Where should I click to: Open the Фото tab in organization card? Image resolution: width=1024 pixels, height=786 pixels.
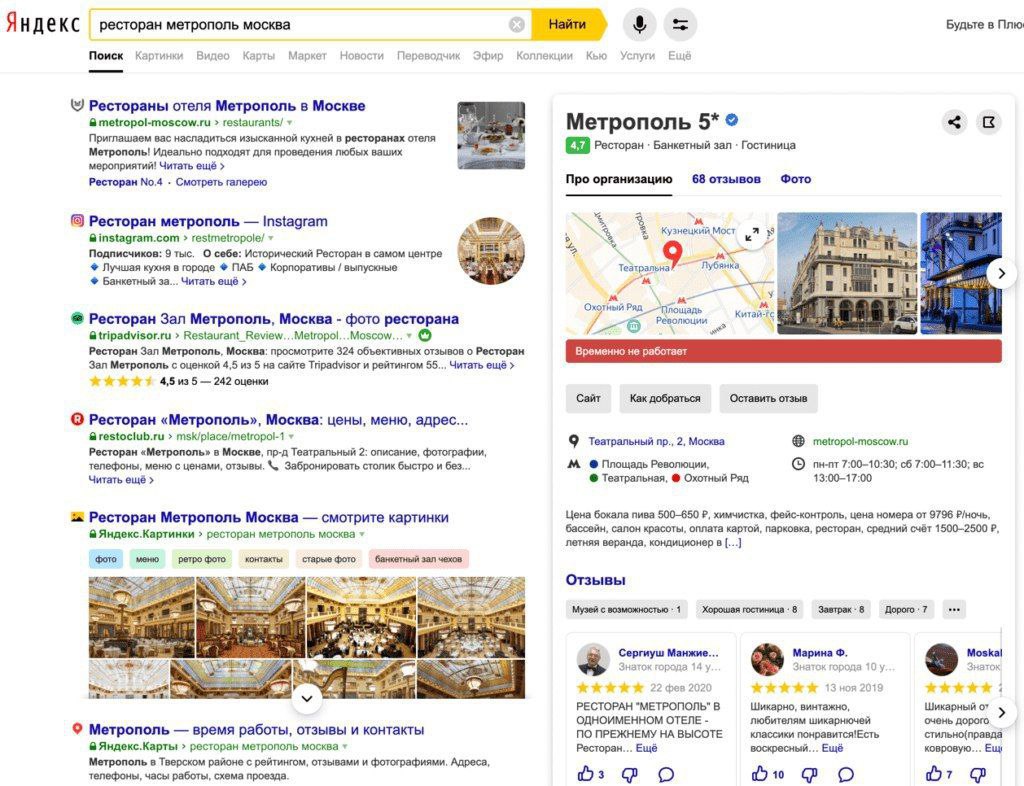coord(795,179)
